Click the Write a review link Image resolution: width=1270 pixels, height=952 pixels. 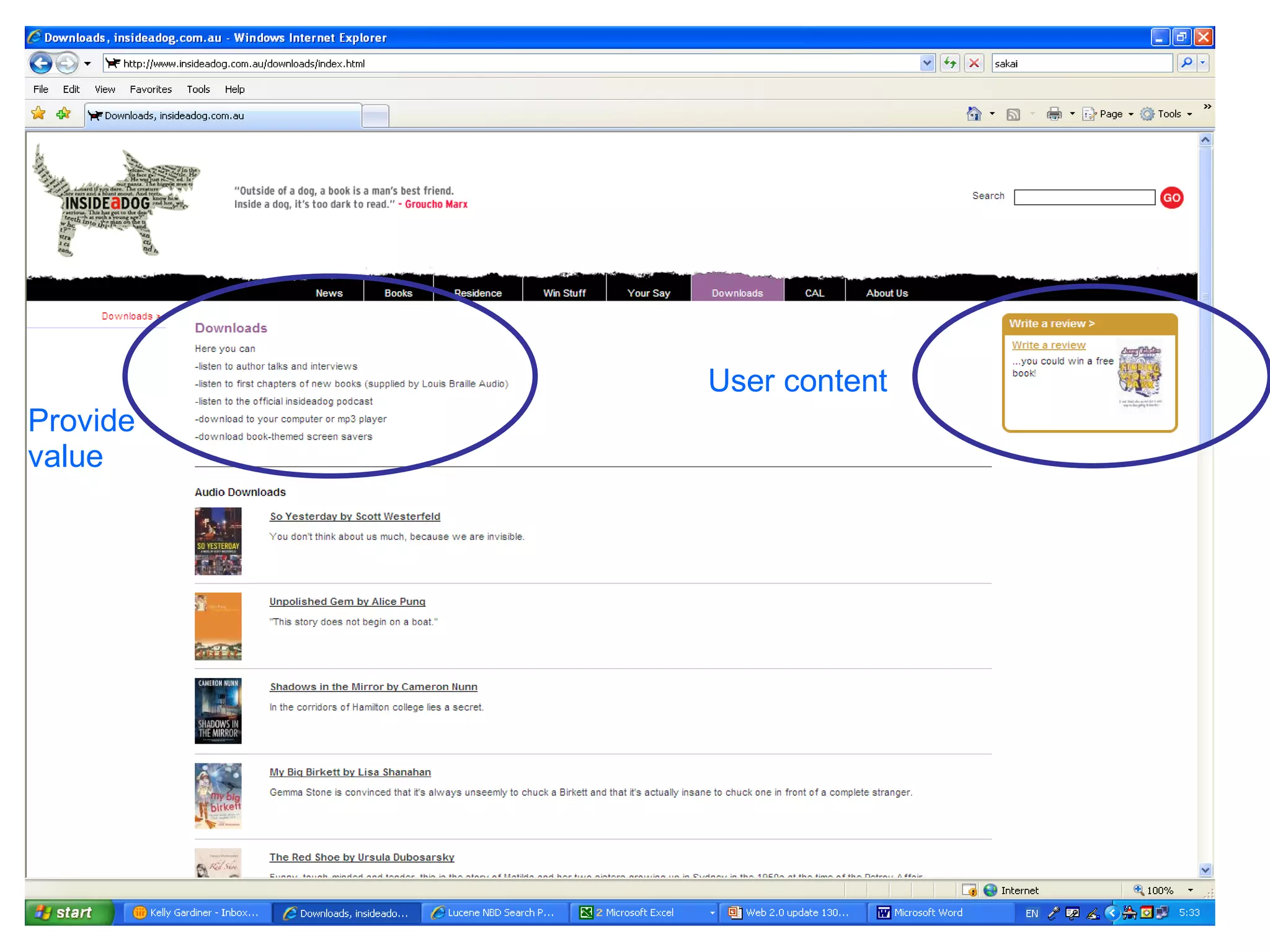click(1048, 345)
